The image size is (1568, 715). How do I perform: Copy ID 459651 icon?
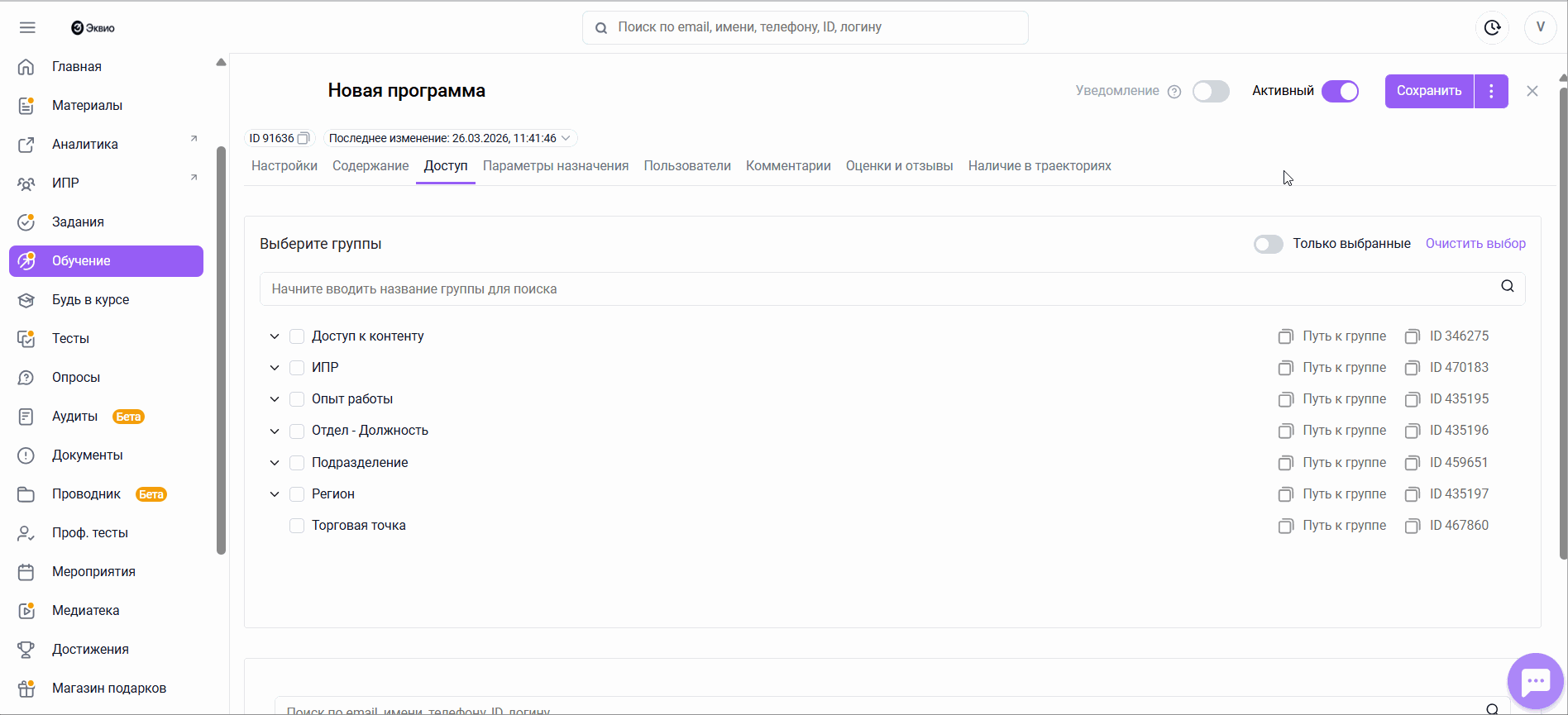click(1413, 463)
